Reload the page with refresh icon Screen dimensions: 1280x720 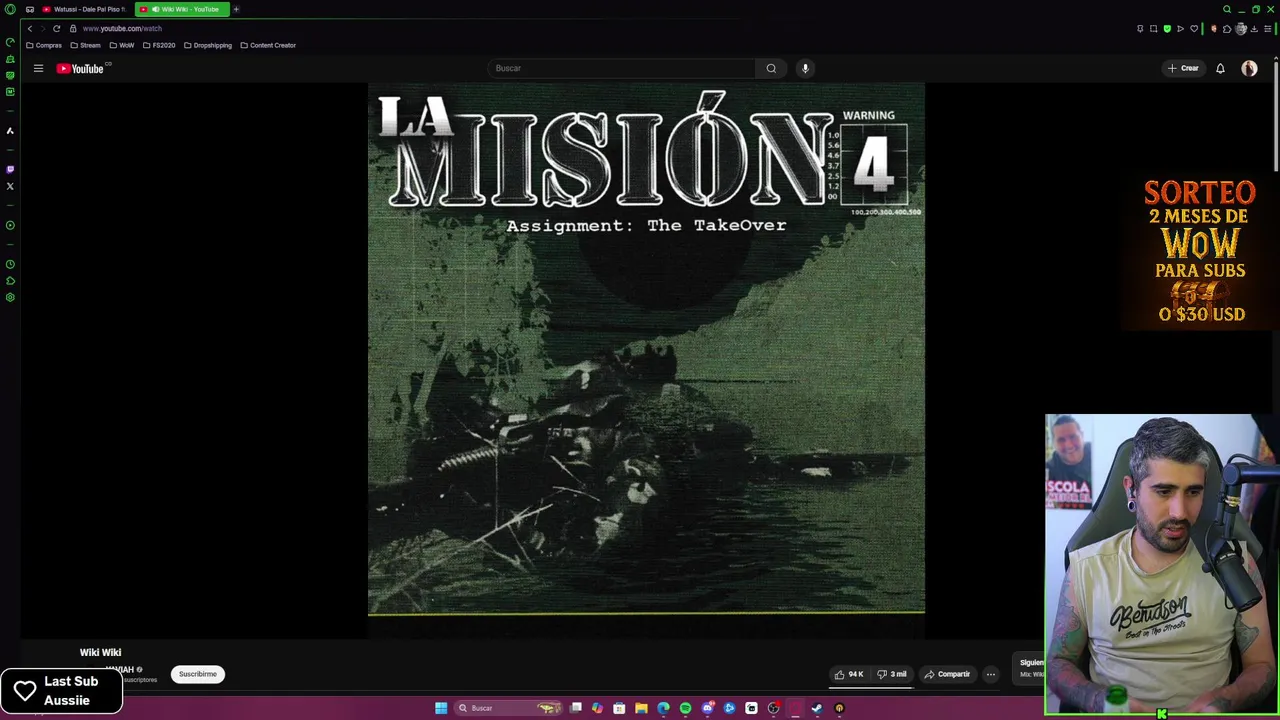(x=56, y=28)
